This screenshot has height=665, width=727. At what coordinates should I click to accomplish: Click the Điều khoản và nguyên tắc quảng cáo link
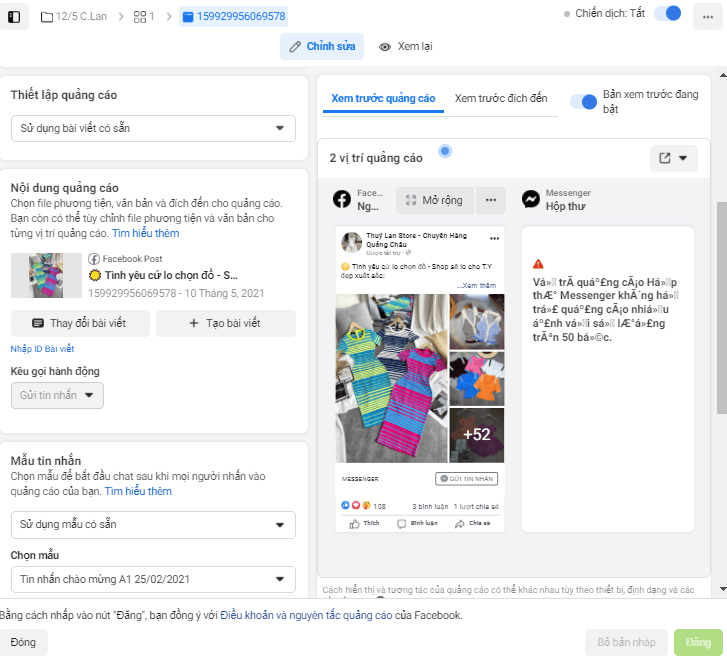click(306, 615)
